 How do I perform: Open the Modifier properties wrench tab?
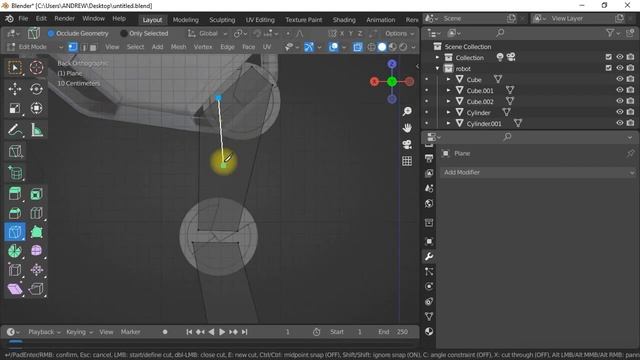pyautogui.click(x=429, y=256)
